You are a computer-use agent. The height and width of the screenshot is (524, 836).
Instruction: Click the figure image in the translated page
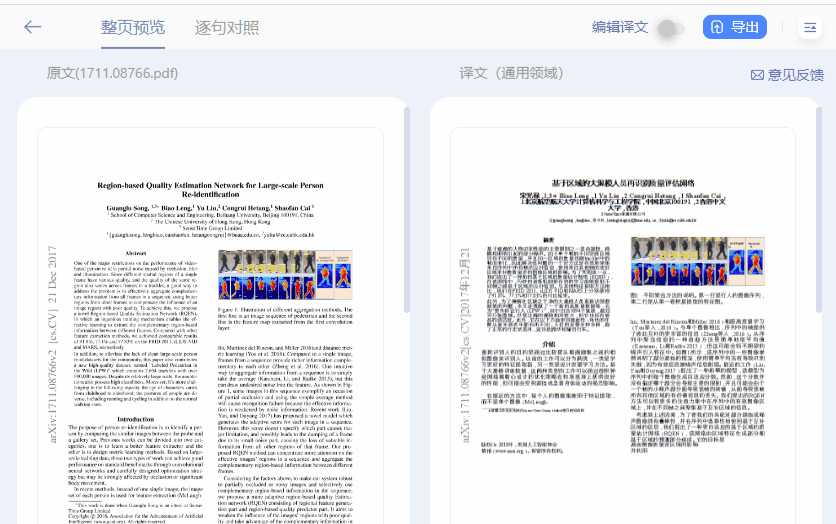pos(697,261)
